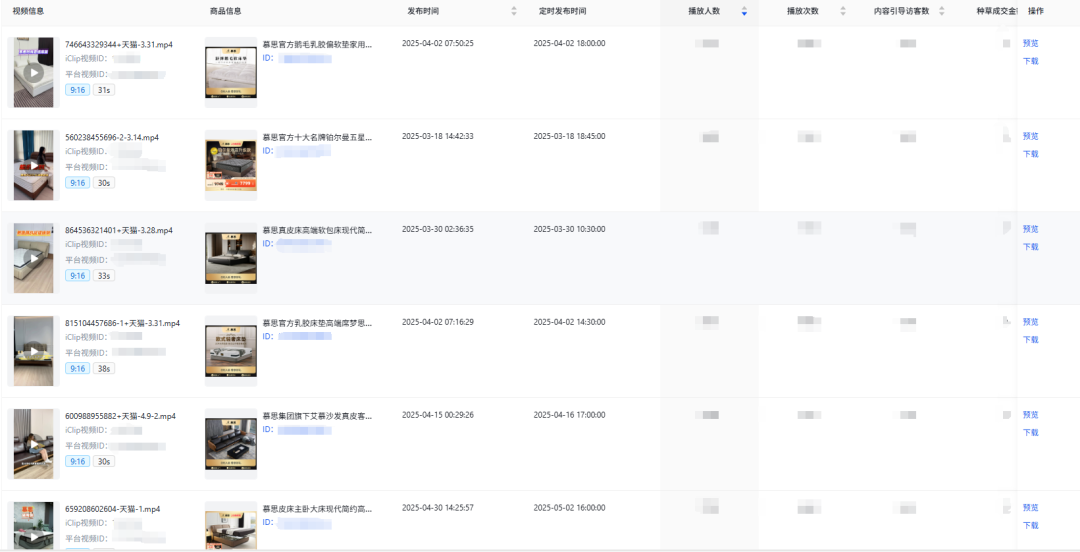Image resolution: width=1080 pixels, height=552 pixels.
Task: Click 预览 for 659208602604 video row
Action: [x=1030, y=508]
